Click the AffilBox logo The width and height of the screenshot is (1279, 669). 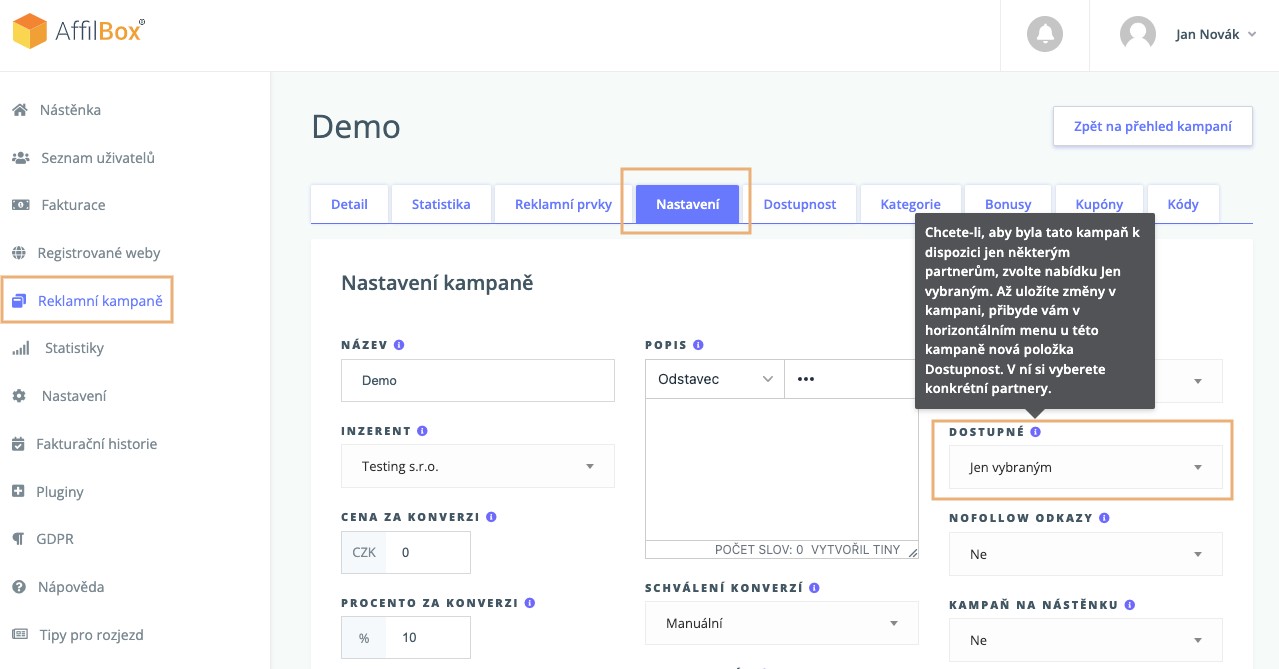click(x=78, y=31)
